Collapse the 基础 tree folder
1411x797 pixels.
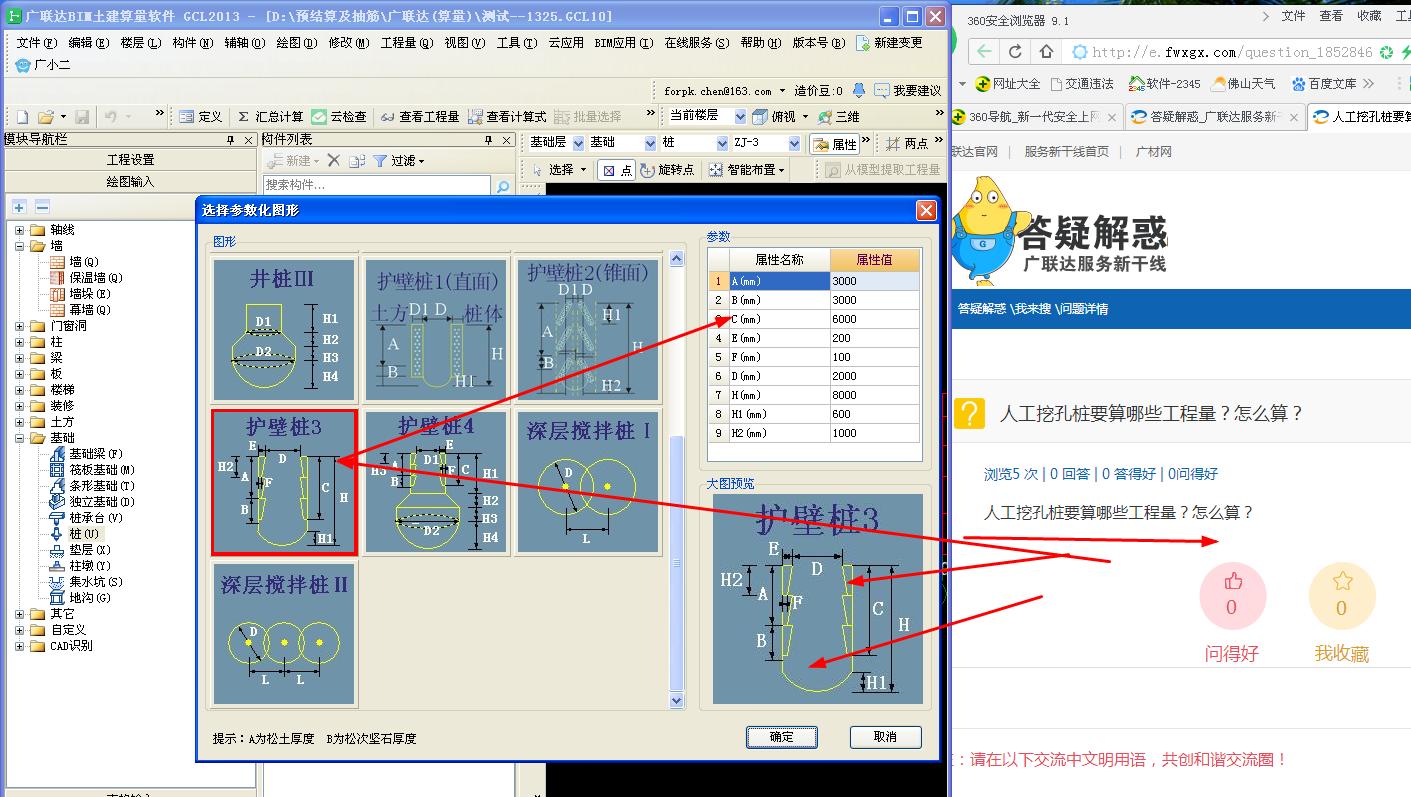point(20,438)
